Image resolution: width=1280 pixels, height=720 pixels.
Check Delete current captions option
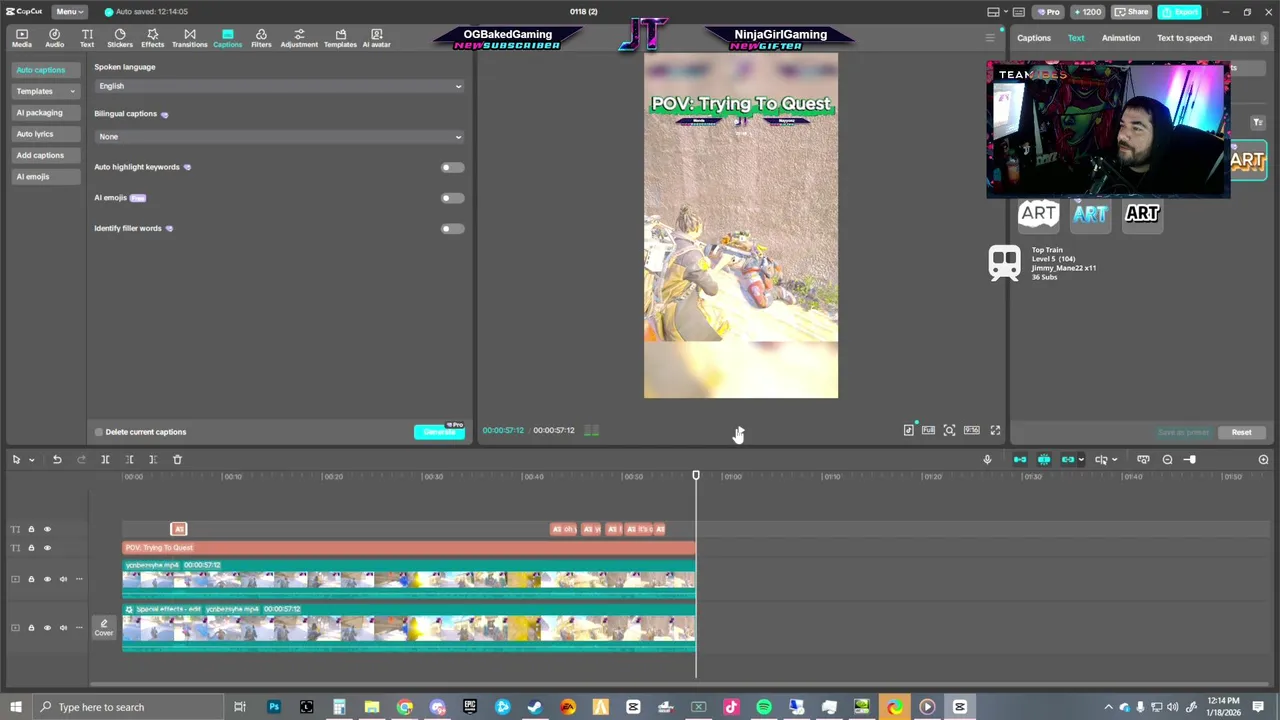(x=99, y=432)
